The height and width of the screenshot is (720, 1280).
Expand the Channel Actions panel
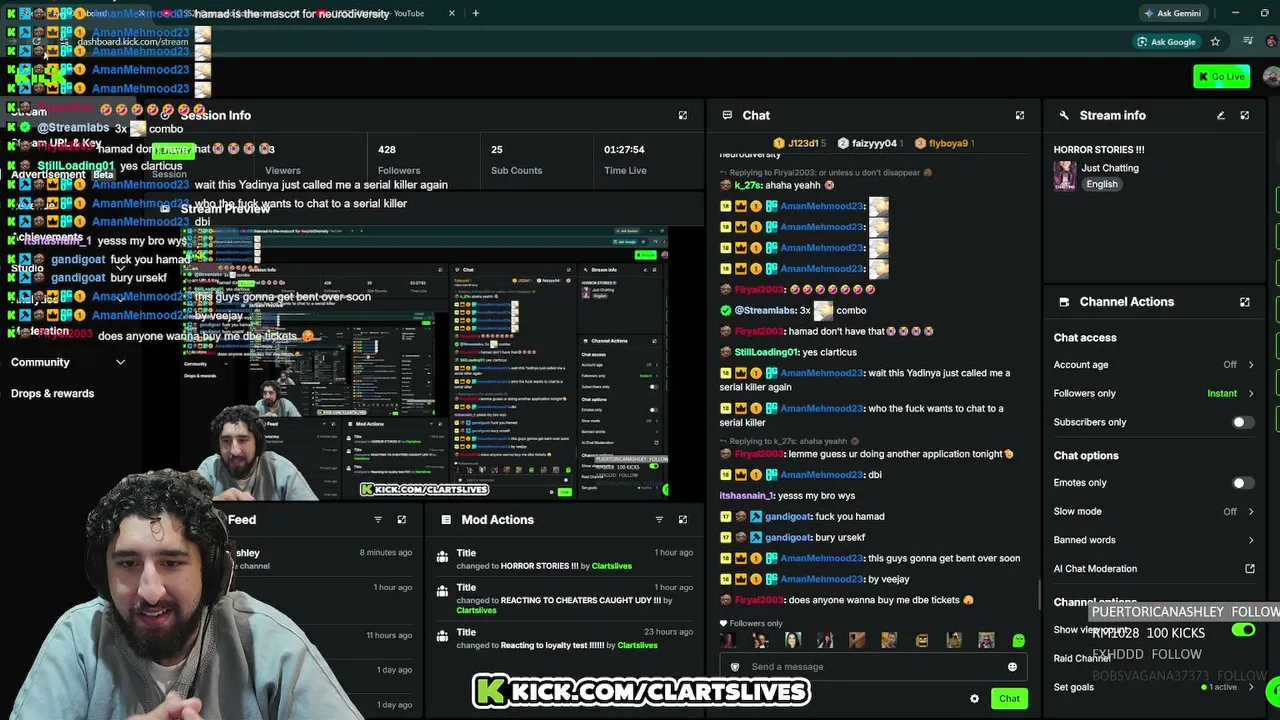click(1245, 301)
